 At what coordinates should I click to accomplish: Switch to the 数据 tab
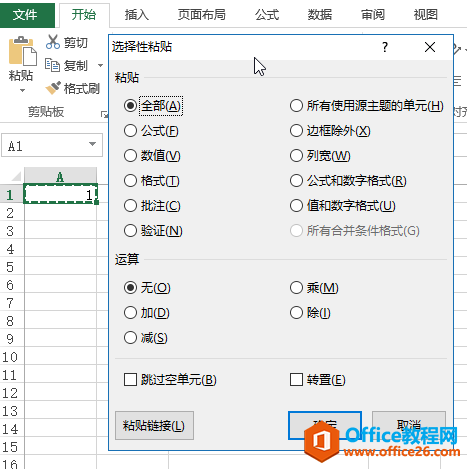coord(320,15)
